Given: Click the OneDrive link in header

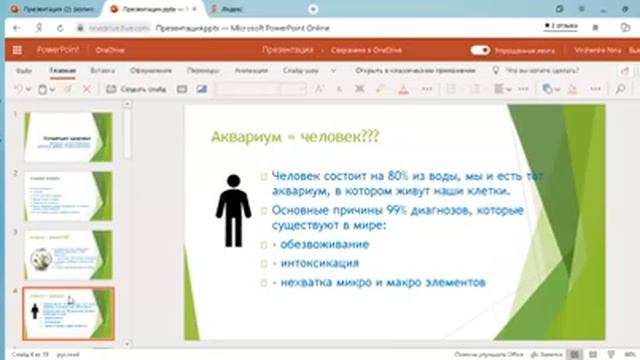Looking at the screenshot, I should coord(110,50).
